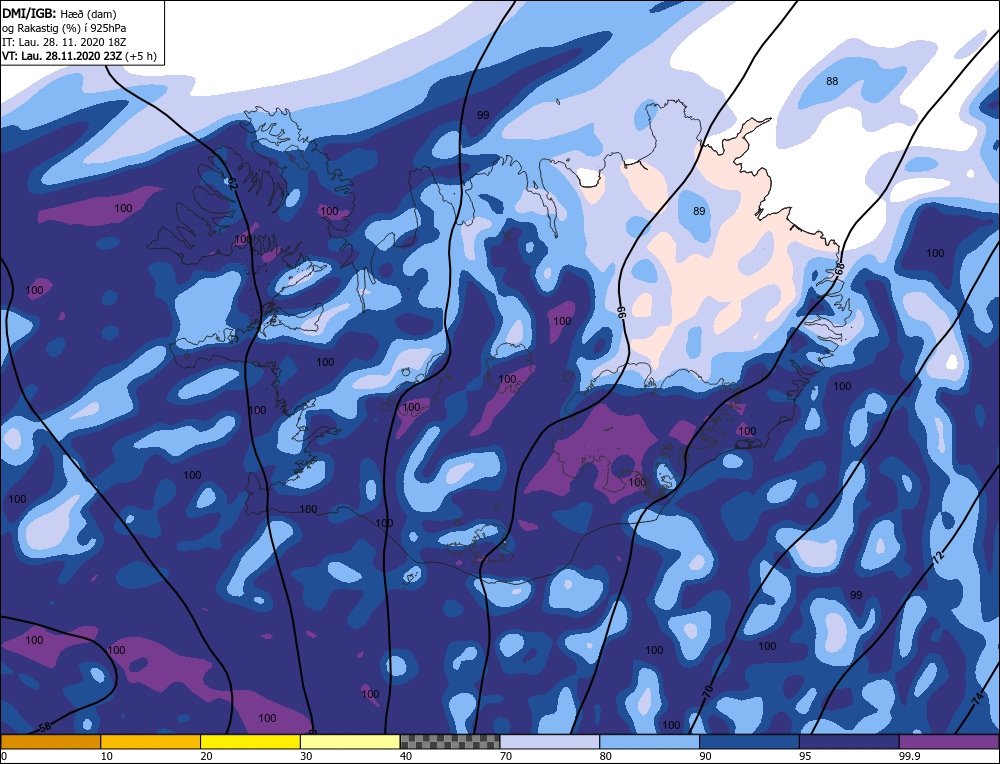Click the lavender 70–80 legend swatch
Image resolution: width=1000 pixels, height=764 pixels.
coord(550,742)
